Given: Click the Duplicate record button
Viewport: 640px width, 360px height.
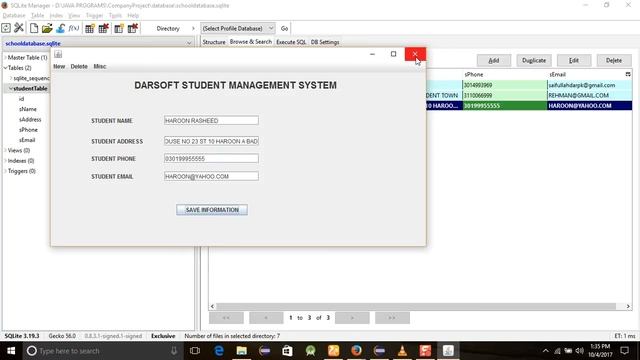Looking at the screenshot, I should click(534, 60).
